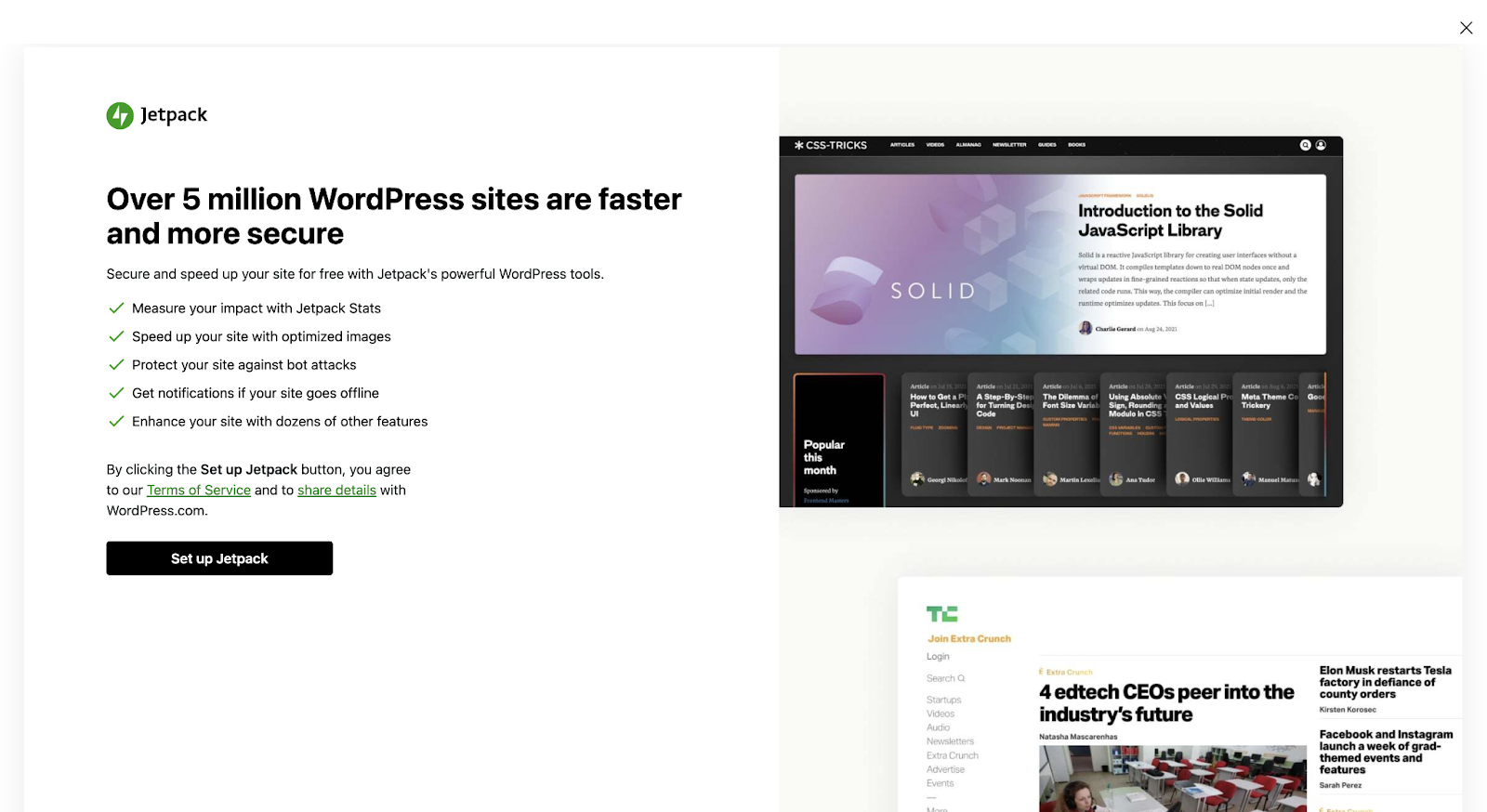Click the checkmark beside Measure your impact
Image resolution: width=1487 pixels, height=812 pixels.
click(116, 308)
